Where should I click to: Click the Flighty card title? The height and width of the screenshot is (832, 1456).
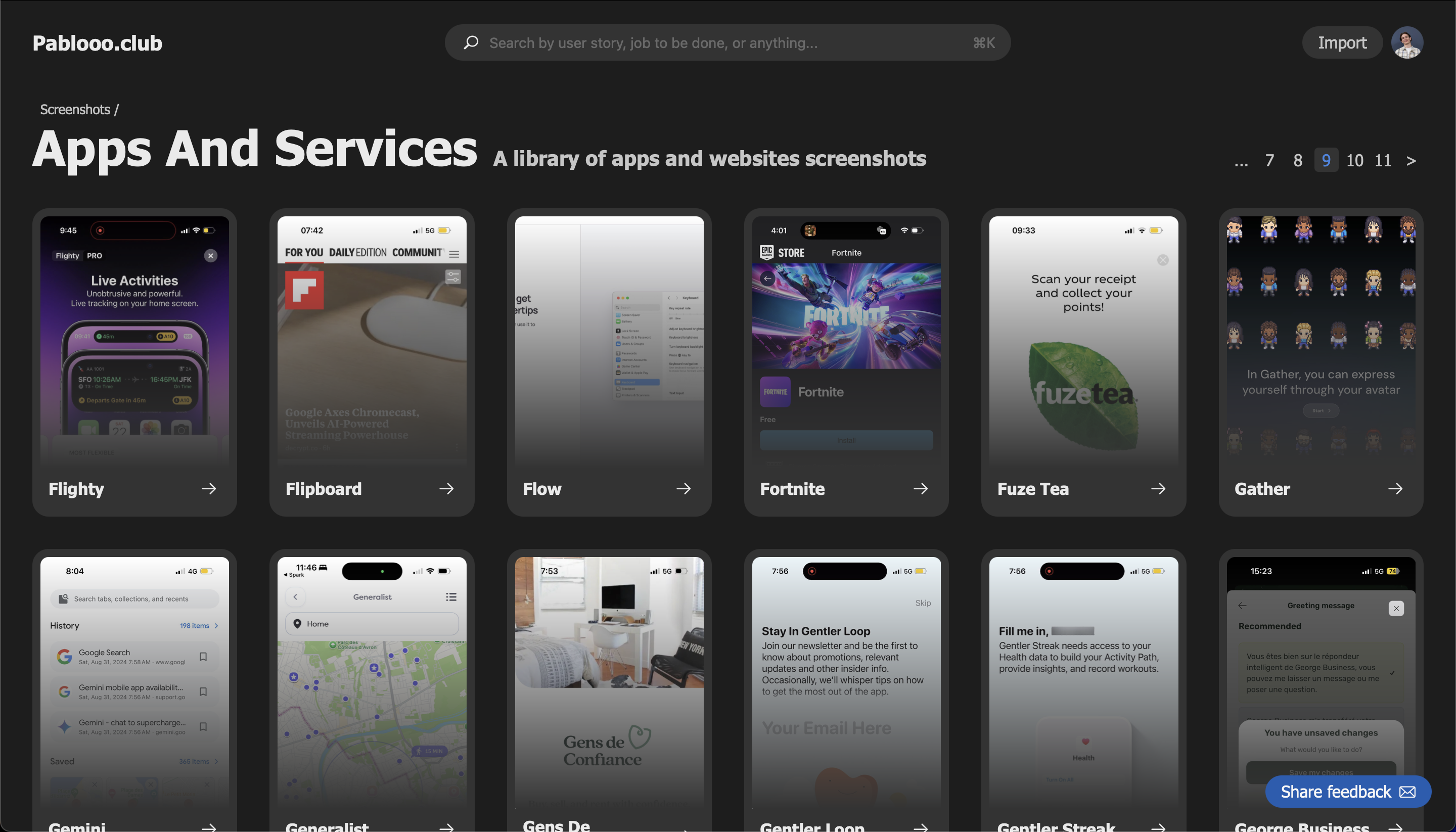pyautogui.click(x=76, y=489)
